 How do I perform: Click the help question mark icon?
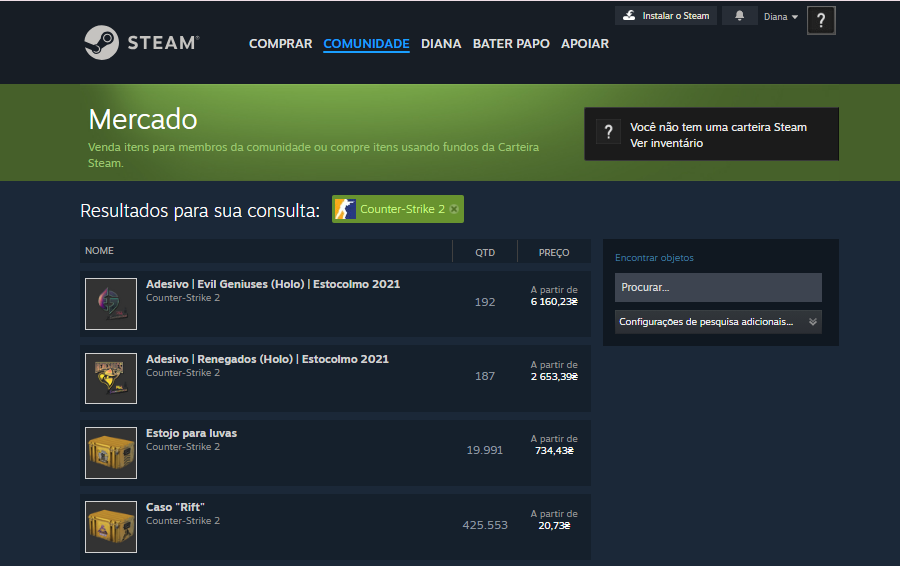pyautogui.click(x=821, y=20)
